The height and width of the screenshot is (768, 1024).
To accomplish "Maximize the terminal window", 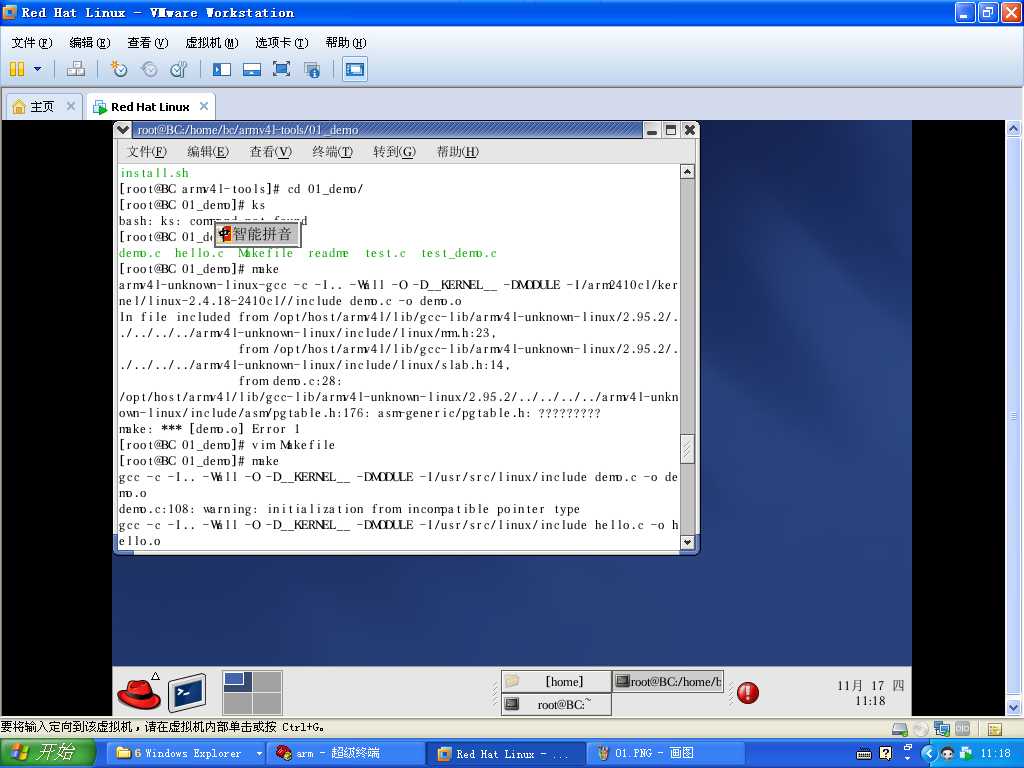I will click(670, 130).
